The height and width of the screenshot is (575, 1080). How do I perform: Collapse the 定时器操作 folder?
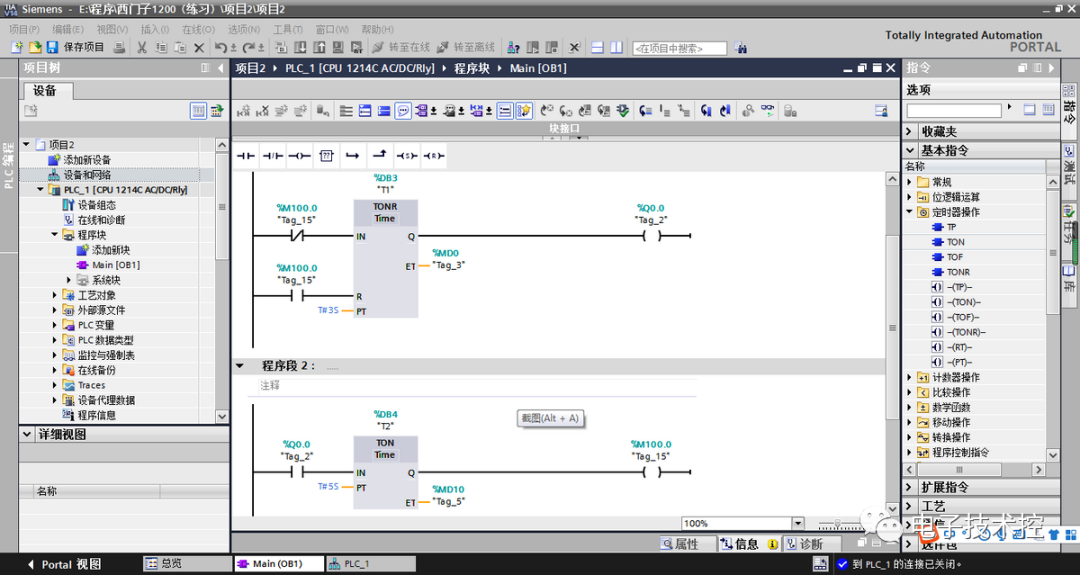(910, 212)
